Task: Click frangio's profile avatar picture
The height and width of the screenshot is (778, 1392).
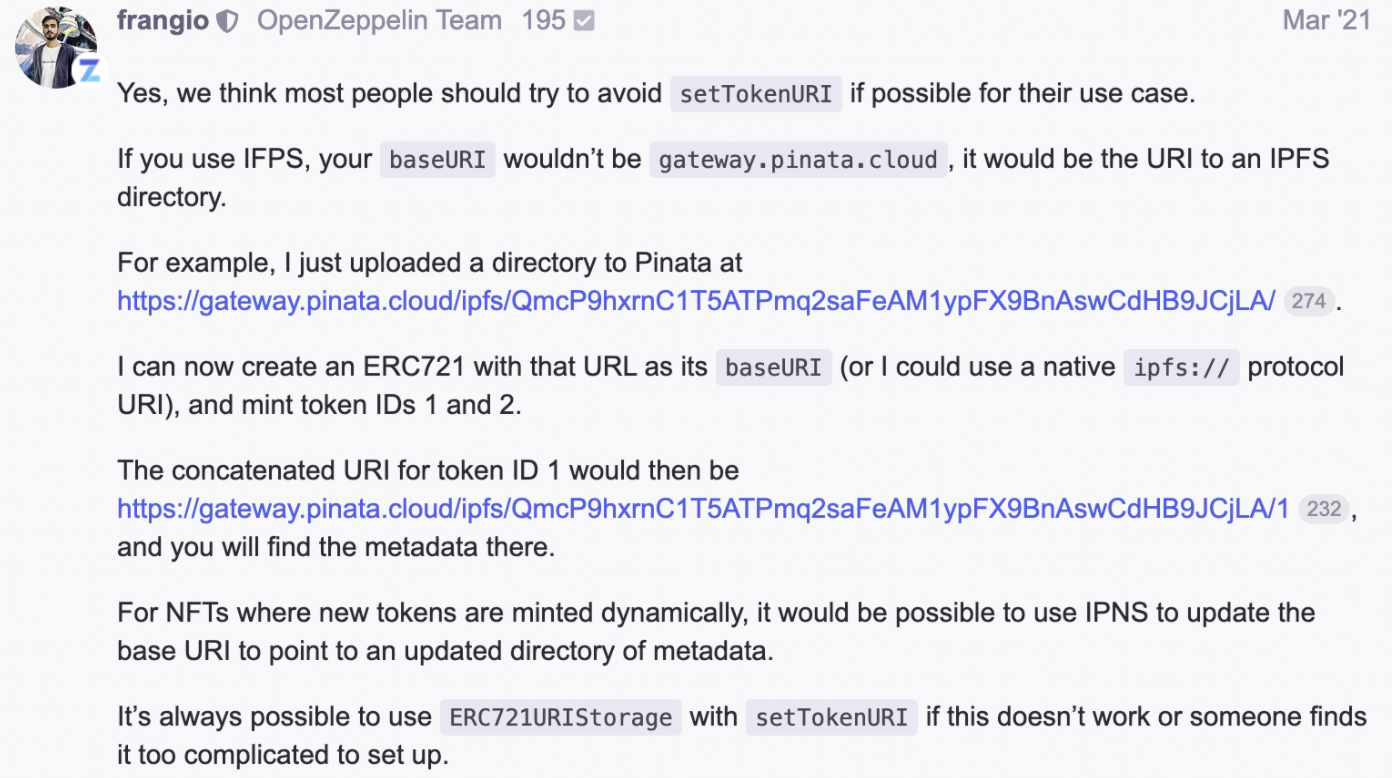Action: (x=52, y=46)
